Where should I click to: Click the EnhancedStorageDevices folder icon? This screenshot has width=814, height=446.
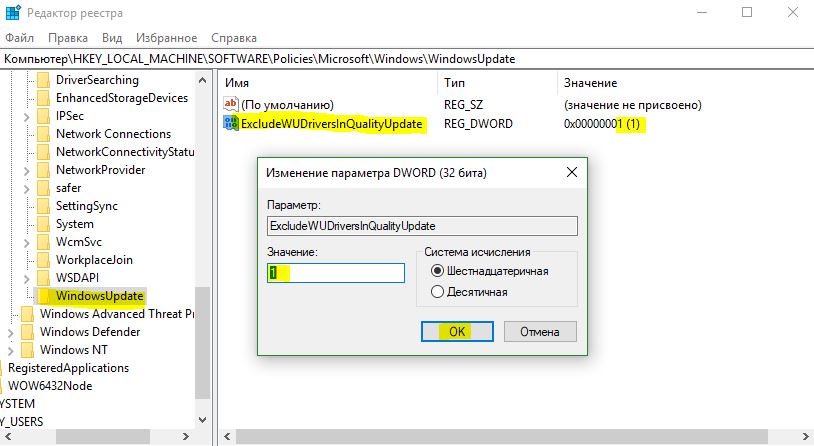(44, 98)
